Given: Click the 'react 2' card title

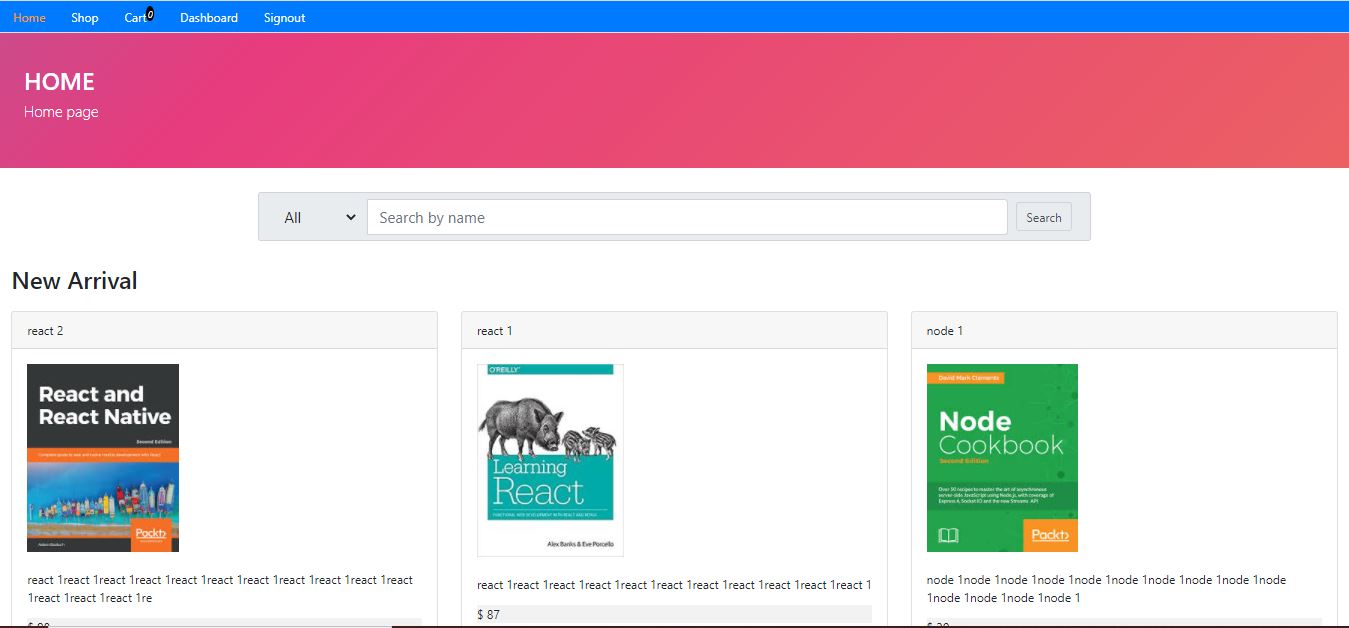Looking at the screenshot, I should coord(46,331).
